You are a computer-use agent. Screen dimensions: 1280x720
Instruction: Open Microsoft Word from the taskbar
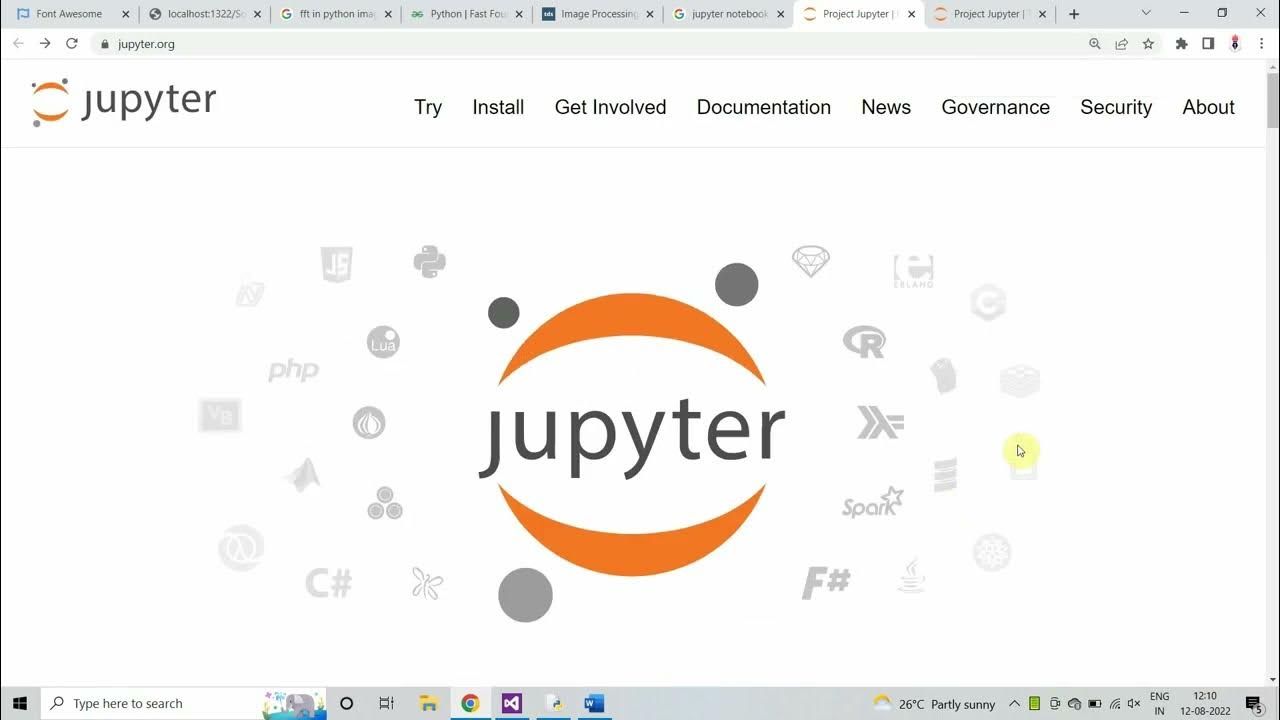tap(594, 703)
